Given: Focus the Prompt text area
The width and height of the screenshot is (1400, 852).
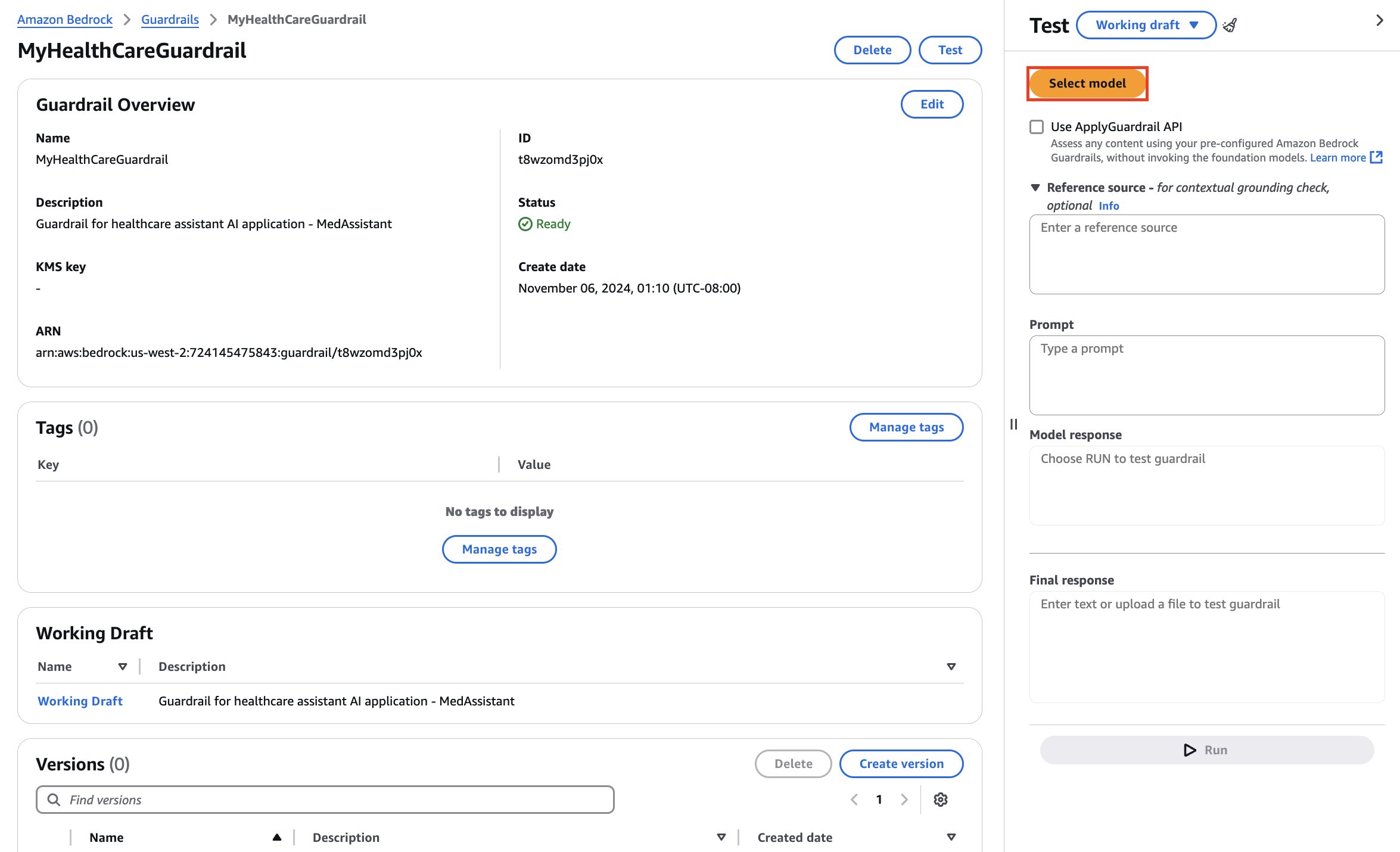Looking at the screenshot, I should (1207, 375).
